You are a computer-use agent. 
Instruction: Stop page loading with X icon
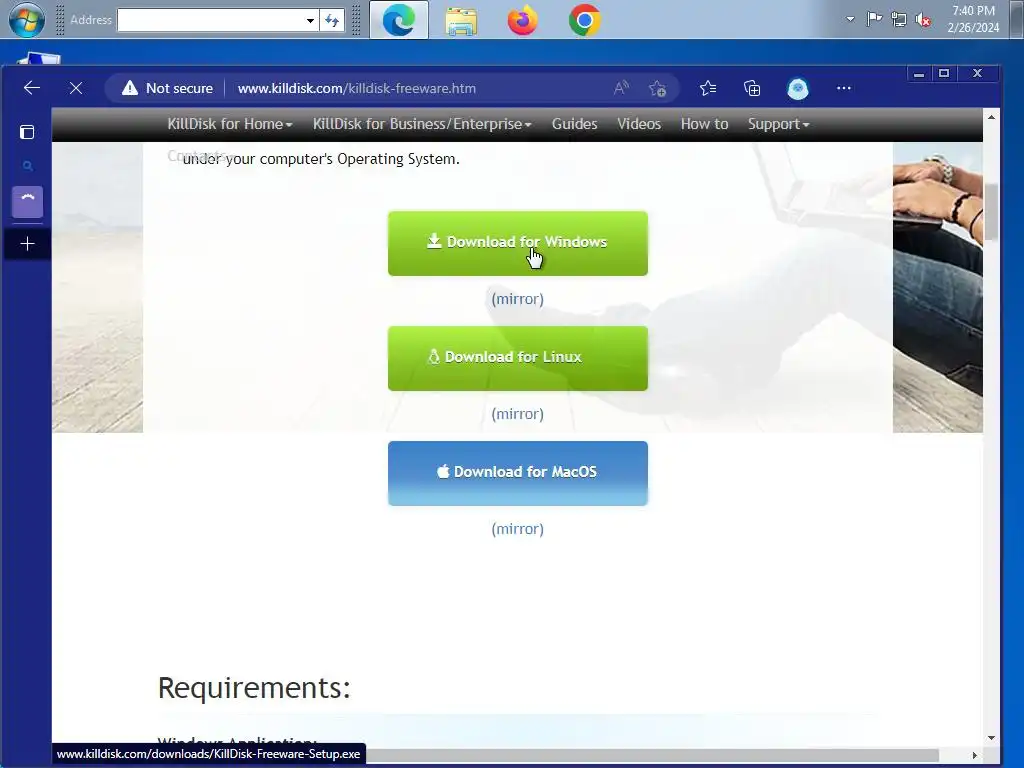click(76, 88)
